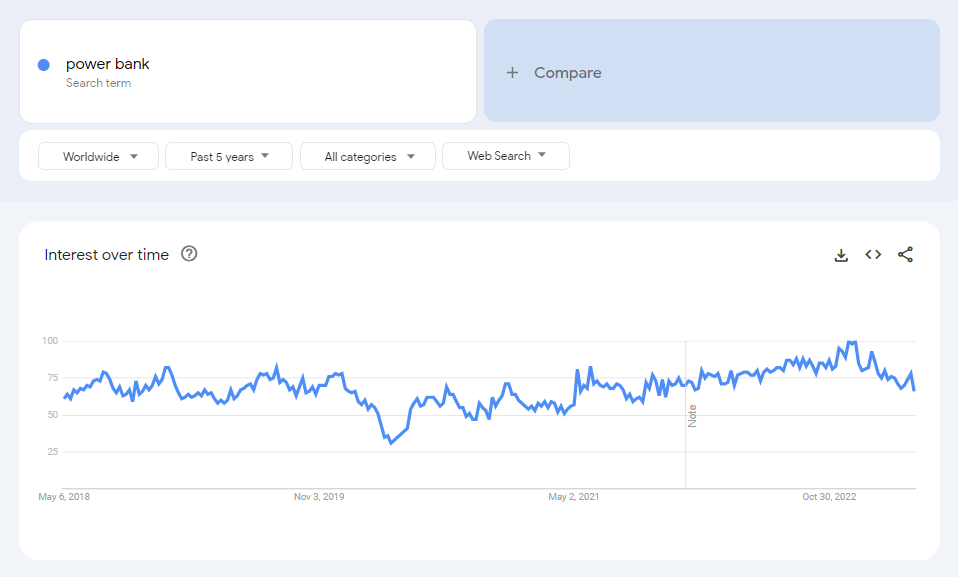Expand the Worldwide region dropdown
This screenshot has width=958, height=577.
pos(98,156)
